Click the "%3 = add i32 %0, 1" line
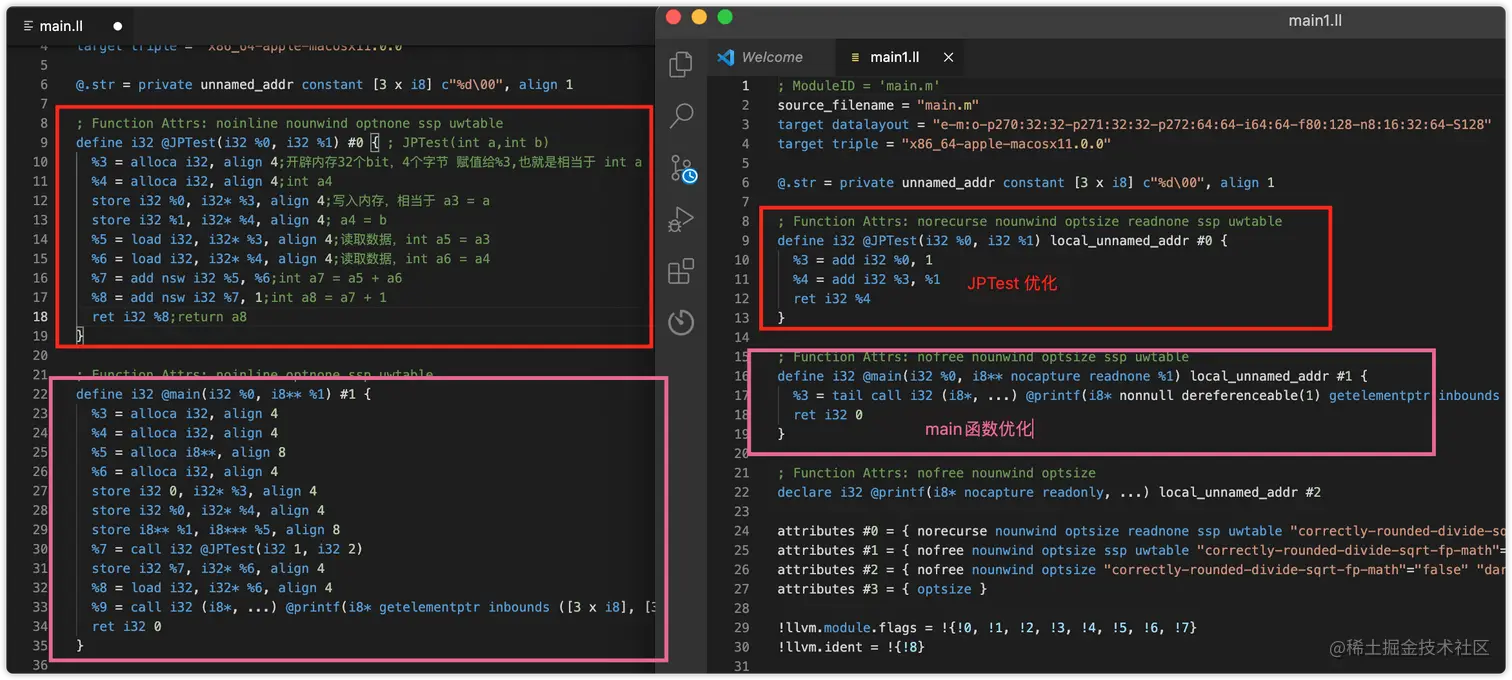This screenshot has width=1512, height=680. point(863,260)
